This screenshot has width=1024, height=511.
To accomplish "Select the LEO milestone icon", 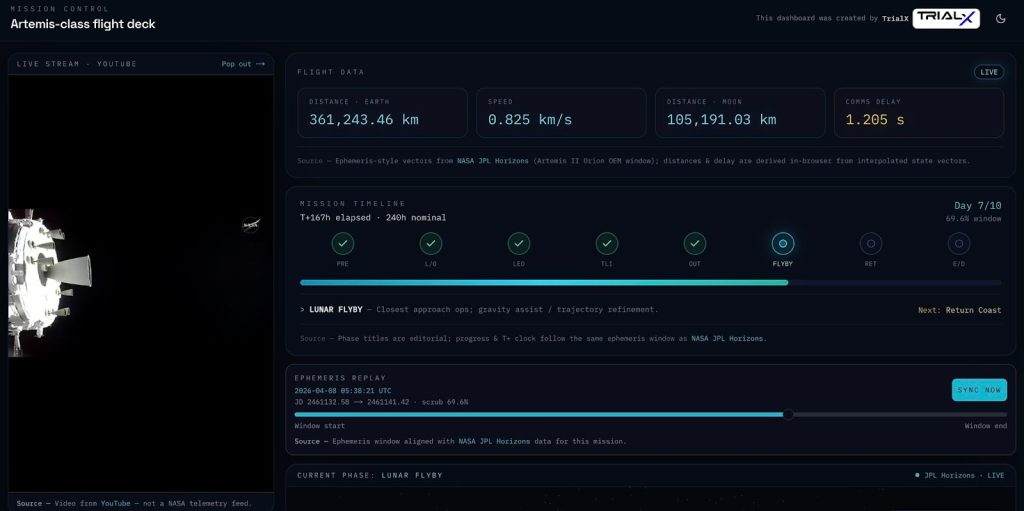I will 518,243.
